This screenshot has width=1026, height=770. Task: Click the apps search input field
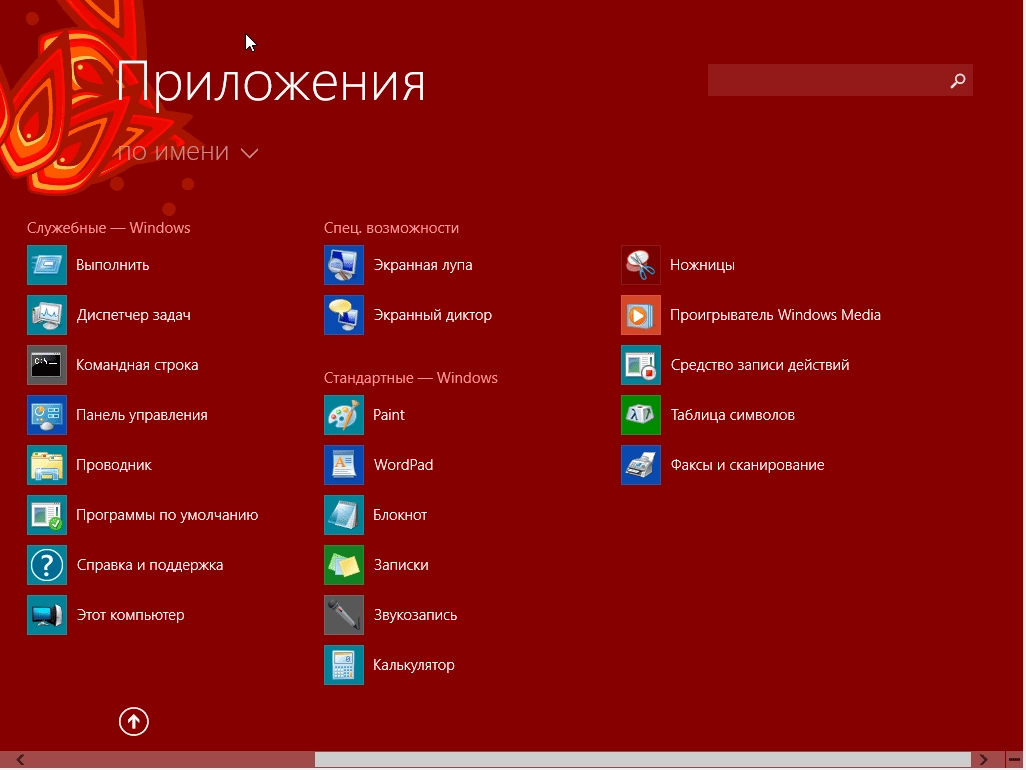click(840, 80)
